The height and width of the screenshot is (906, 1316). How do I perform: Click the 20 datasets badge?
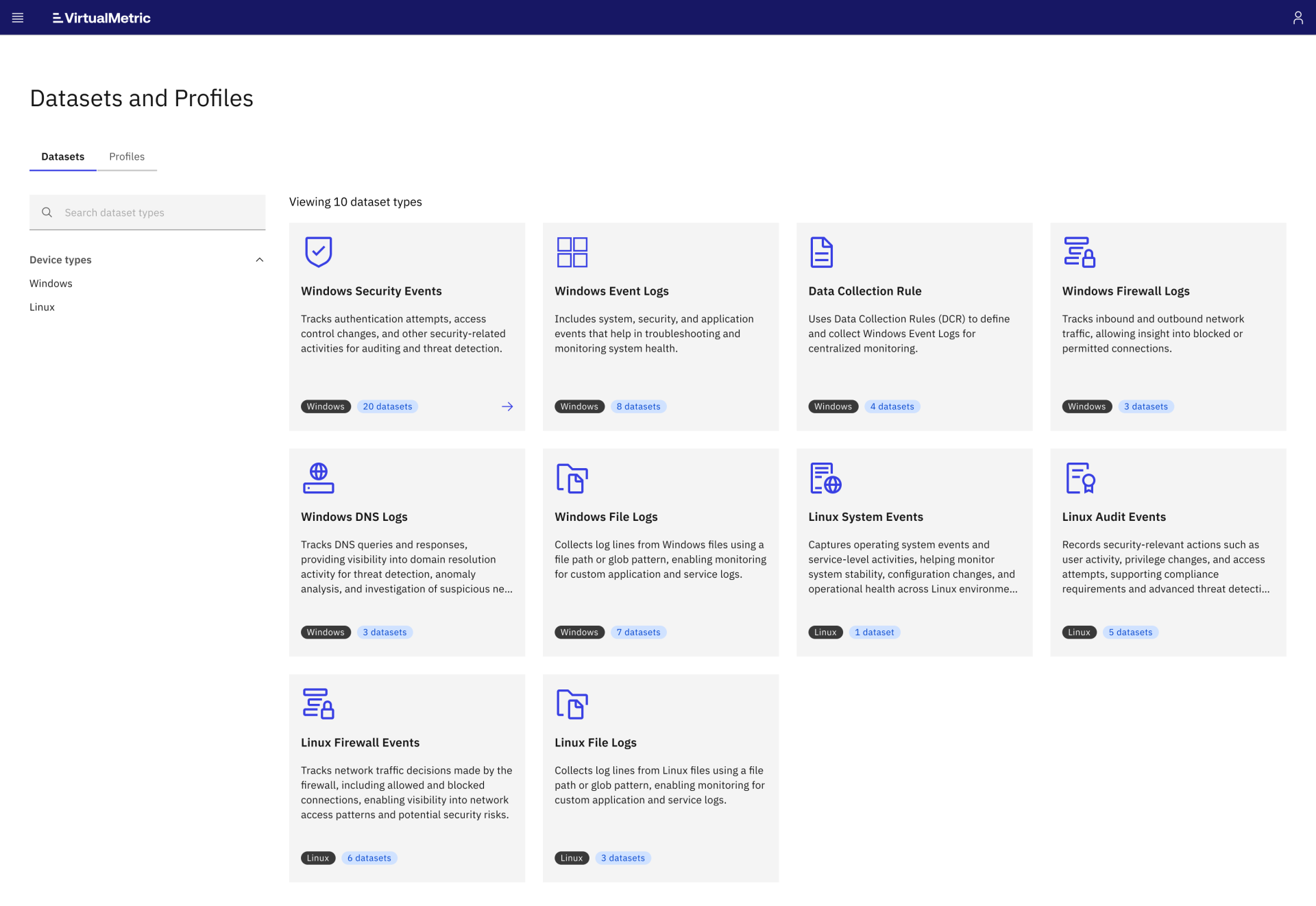[x=387, y=406]
